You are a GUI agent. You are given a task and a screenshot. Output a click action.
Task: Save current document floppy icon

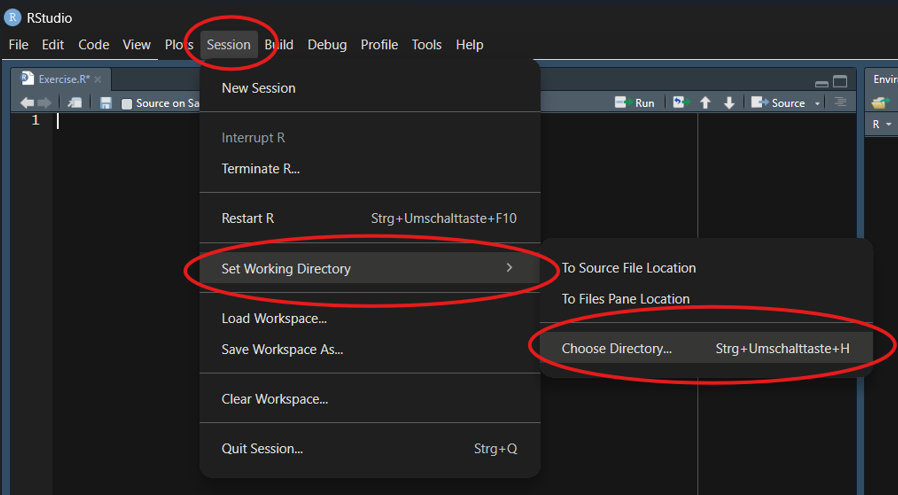[105, 103]
